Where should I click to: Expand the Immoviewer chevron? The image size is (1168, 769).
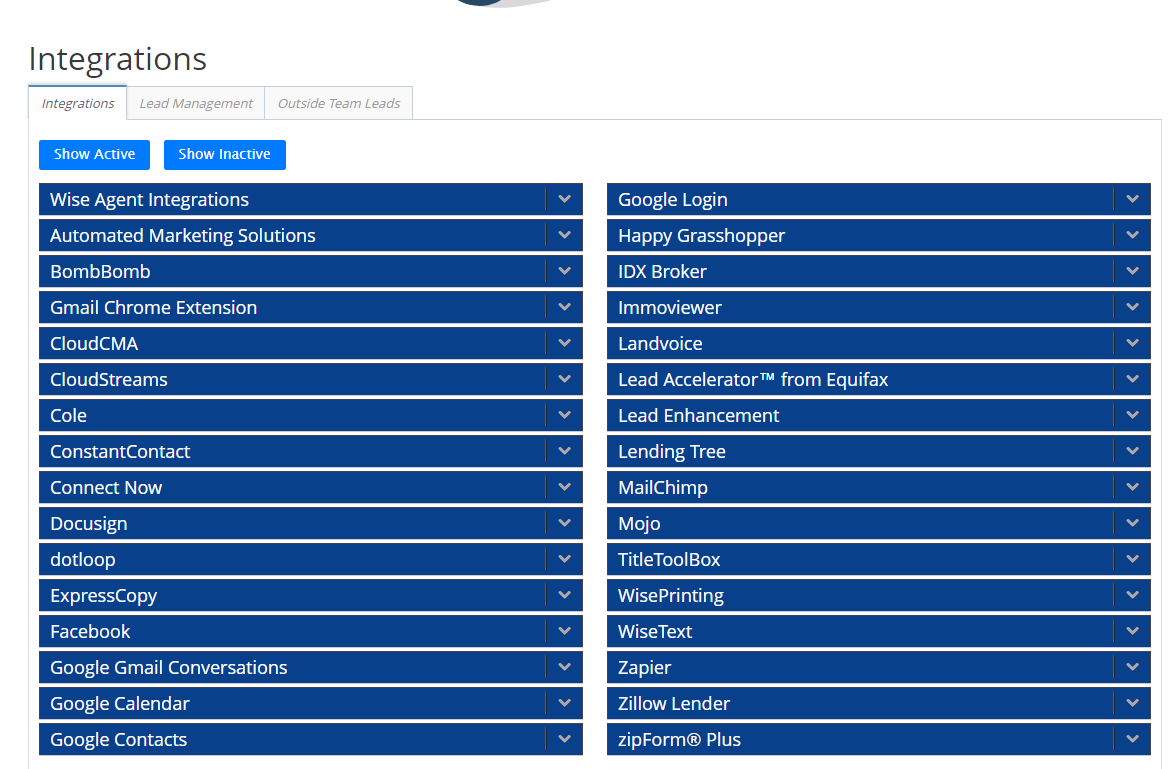1133,307
